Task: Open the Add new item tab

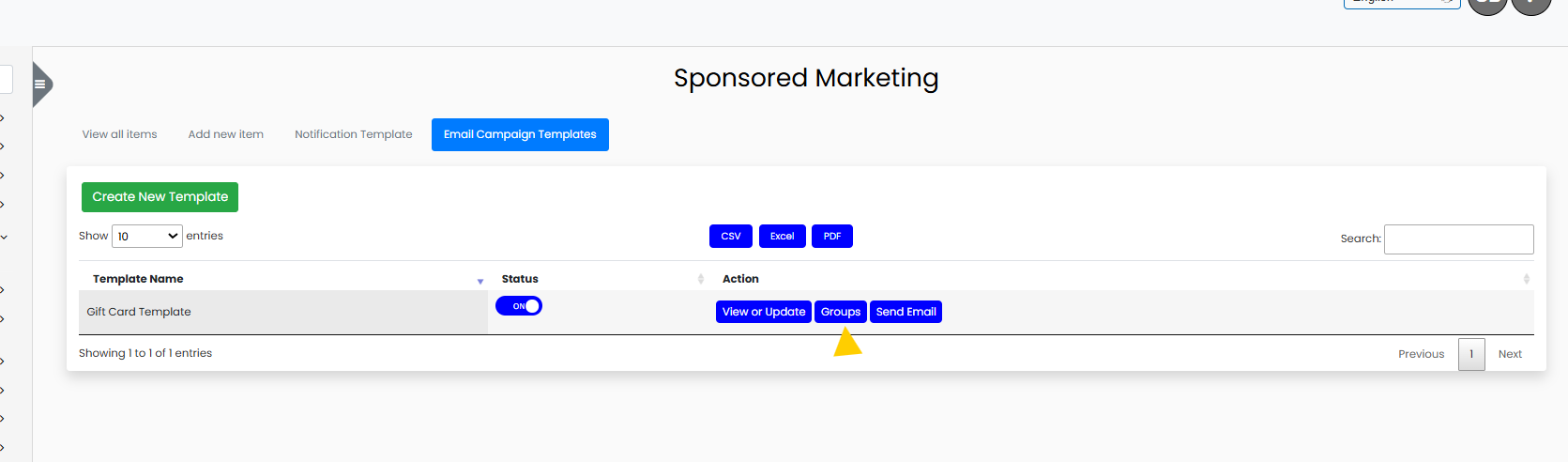Action: [x=225, y=134]
